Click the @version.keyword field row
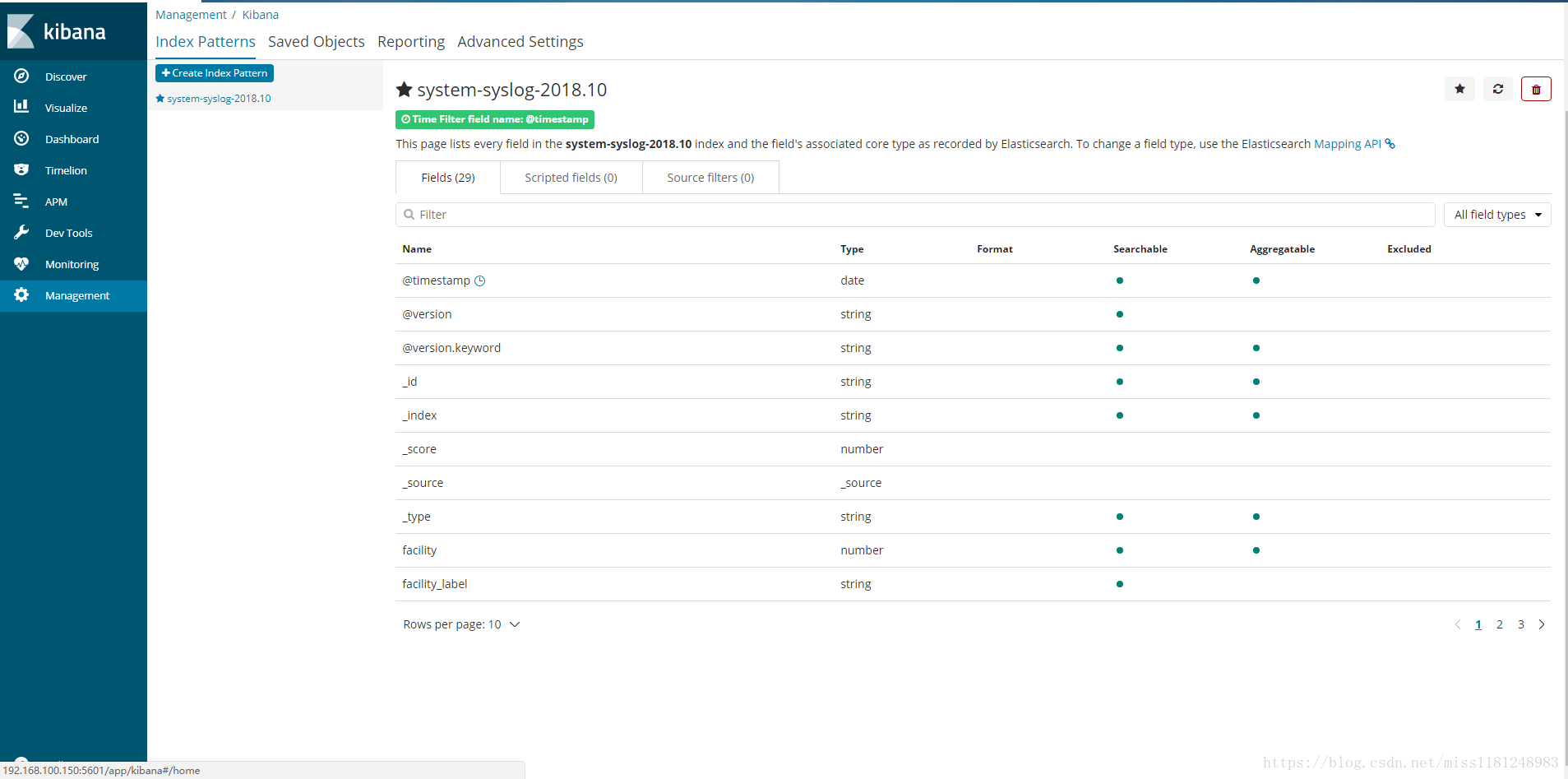The height and width of the screenshot is (779, 1568). pyautogui.click(x=973, y=348)
